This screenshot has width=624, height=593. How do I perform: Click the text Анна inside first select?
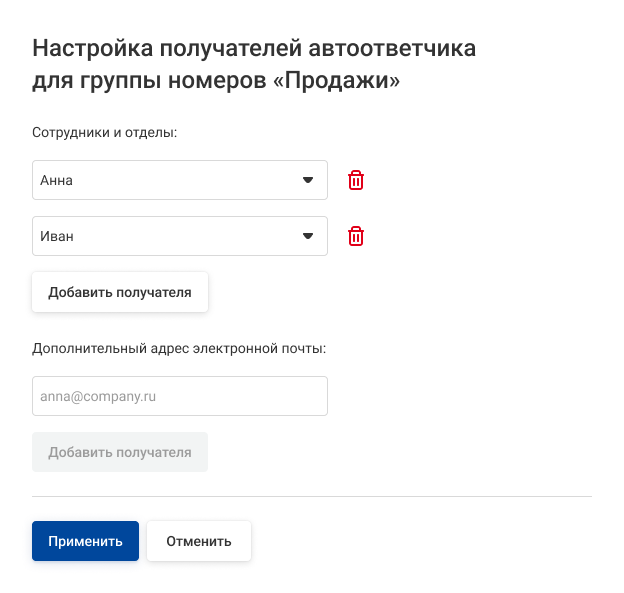pyautogui.click(x=56, y=181)
